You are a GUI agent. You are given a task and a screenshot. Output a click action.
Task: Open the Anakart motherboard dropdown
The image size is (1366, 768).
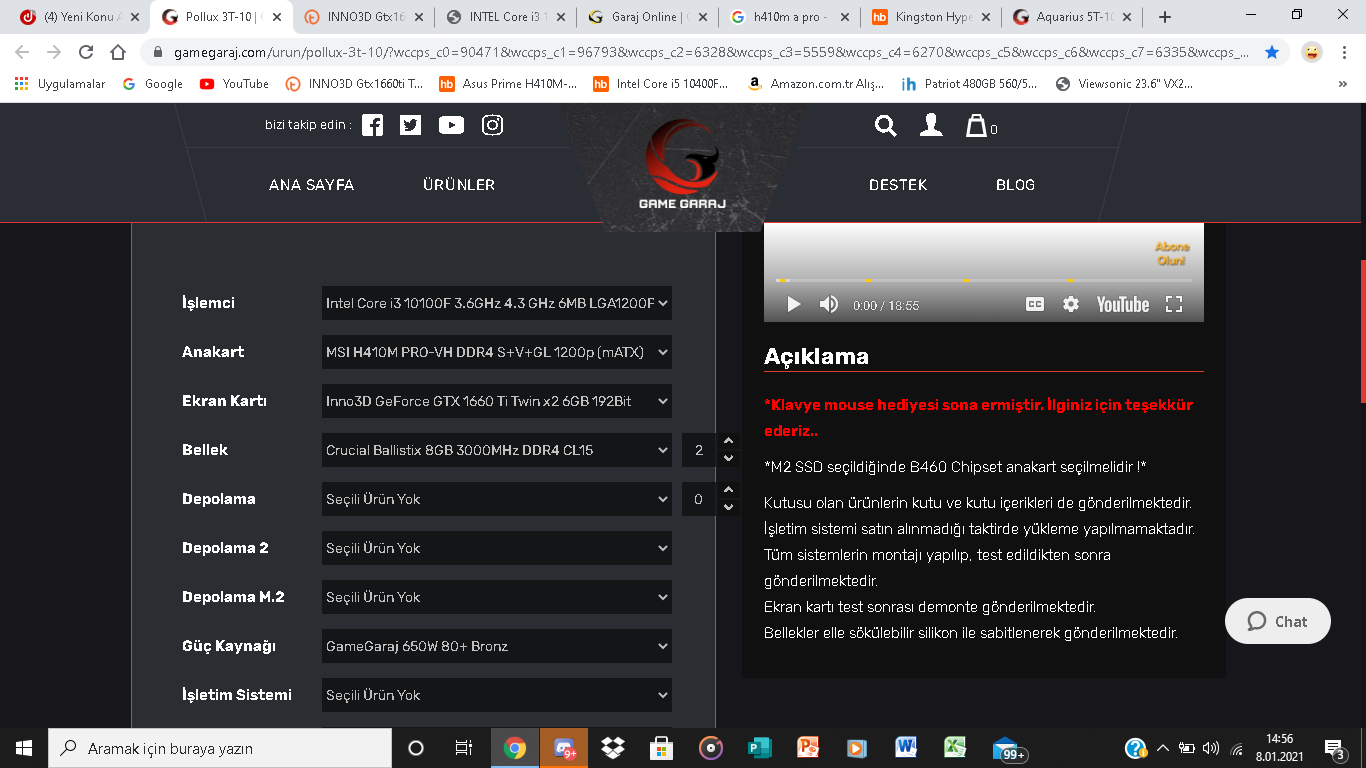497,352
